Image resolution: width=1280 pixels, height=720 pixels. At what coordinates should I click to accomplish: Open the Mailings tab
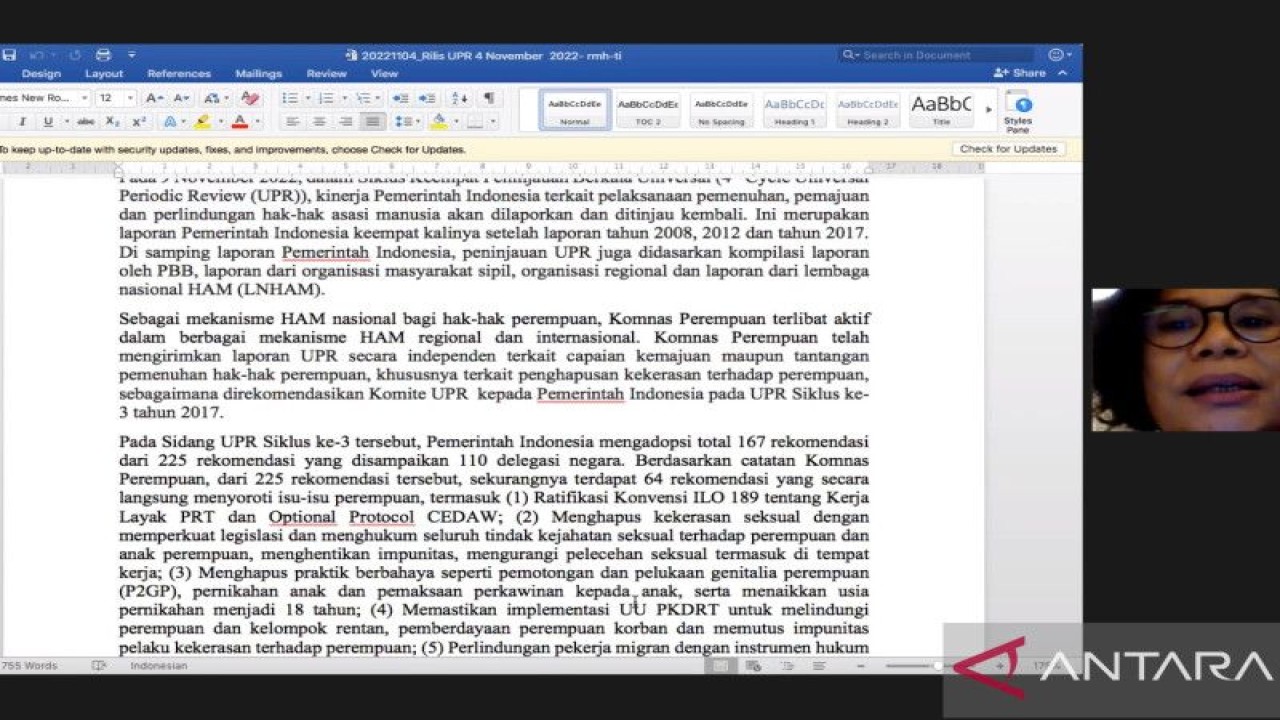[x=258, y=74]
